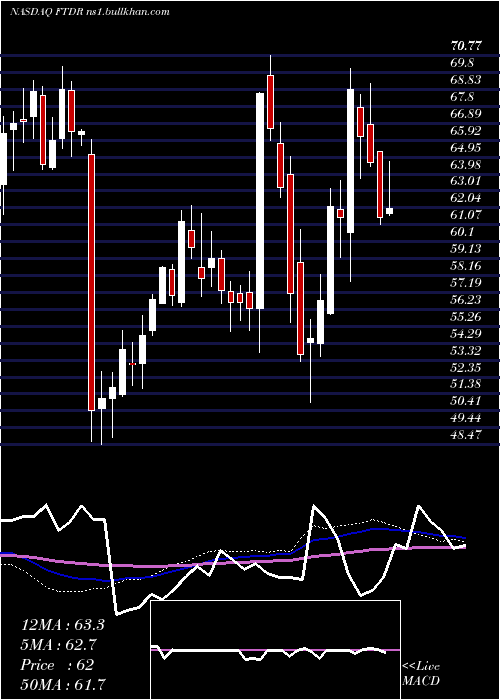The width and height of the screenshot is (500, 700).
Task: Click the 51.38 price axis label
Action: coord(466,384)
